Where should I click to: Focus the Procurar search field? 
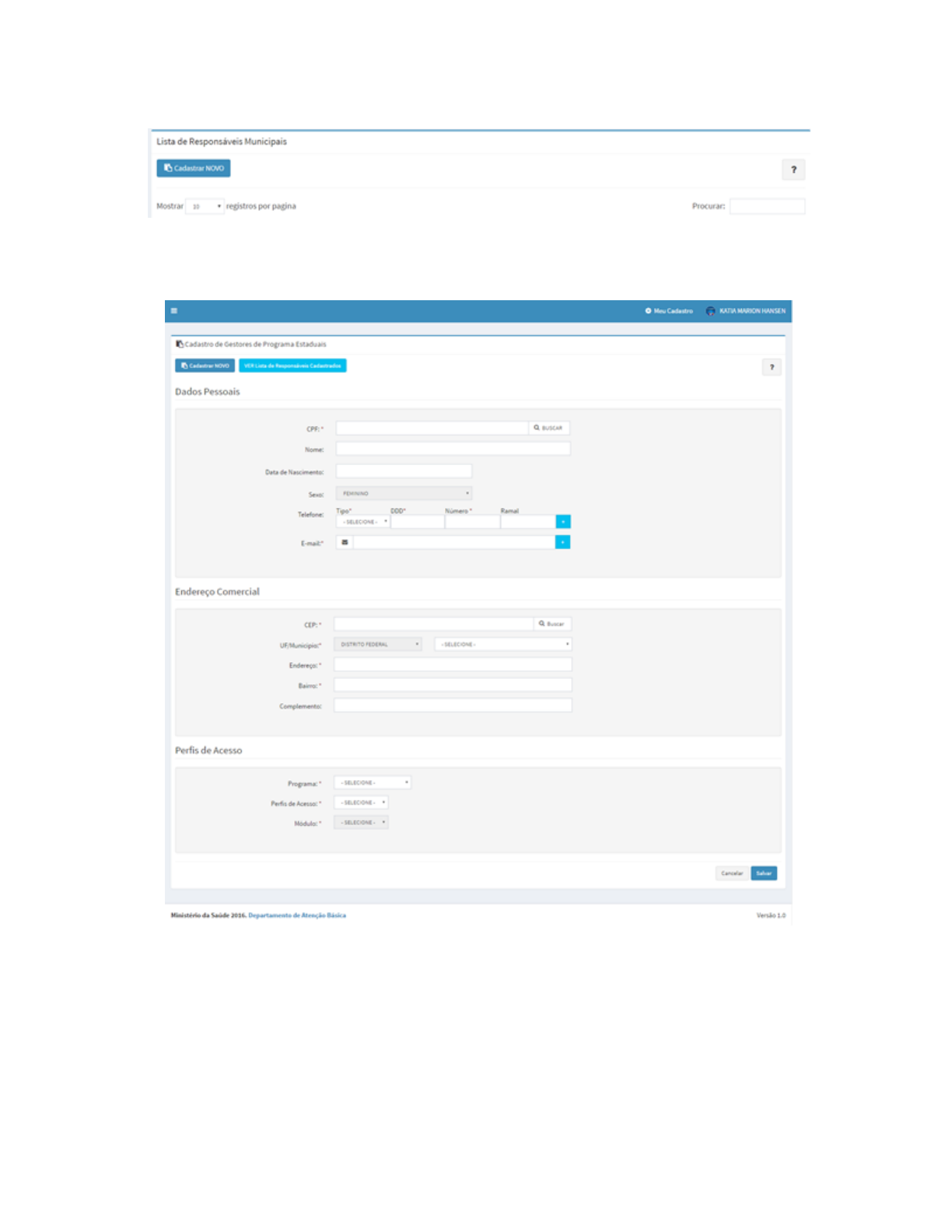click(x=767, y=206)
